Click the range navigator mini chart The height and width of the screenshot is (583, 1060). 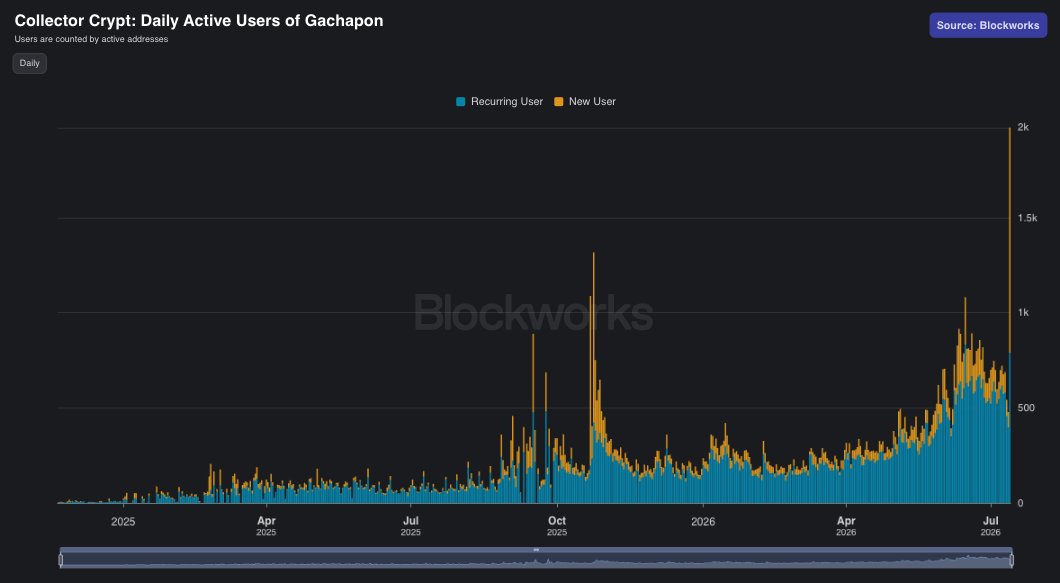pos(536,561)
